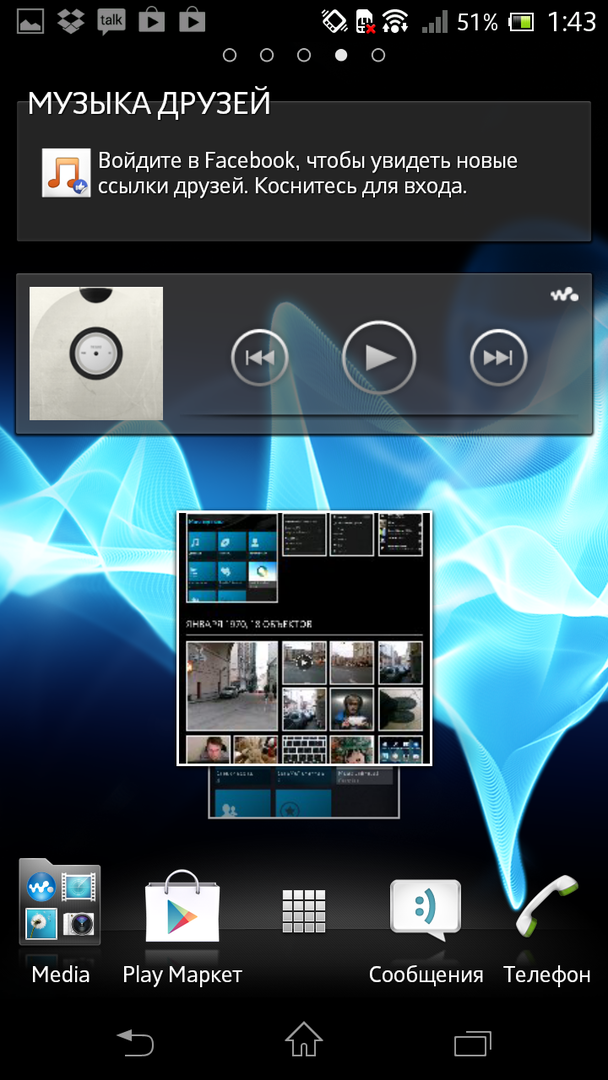This screenshot has width=608, height=1080.
Task: Tap the 1:43 clock in status bar
Action: 572,22
